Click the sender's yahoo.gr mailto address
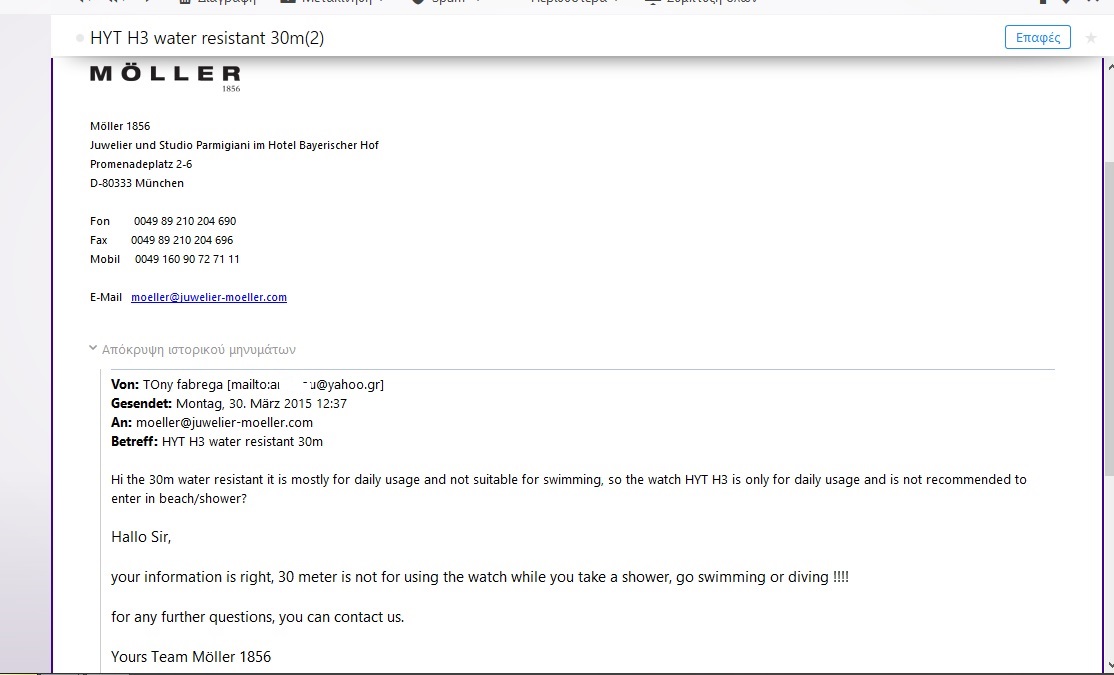1114x675 pixels. click(305, 384)
